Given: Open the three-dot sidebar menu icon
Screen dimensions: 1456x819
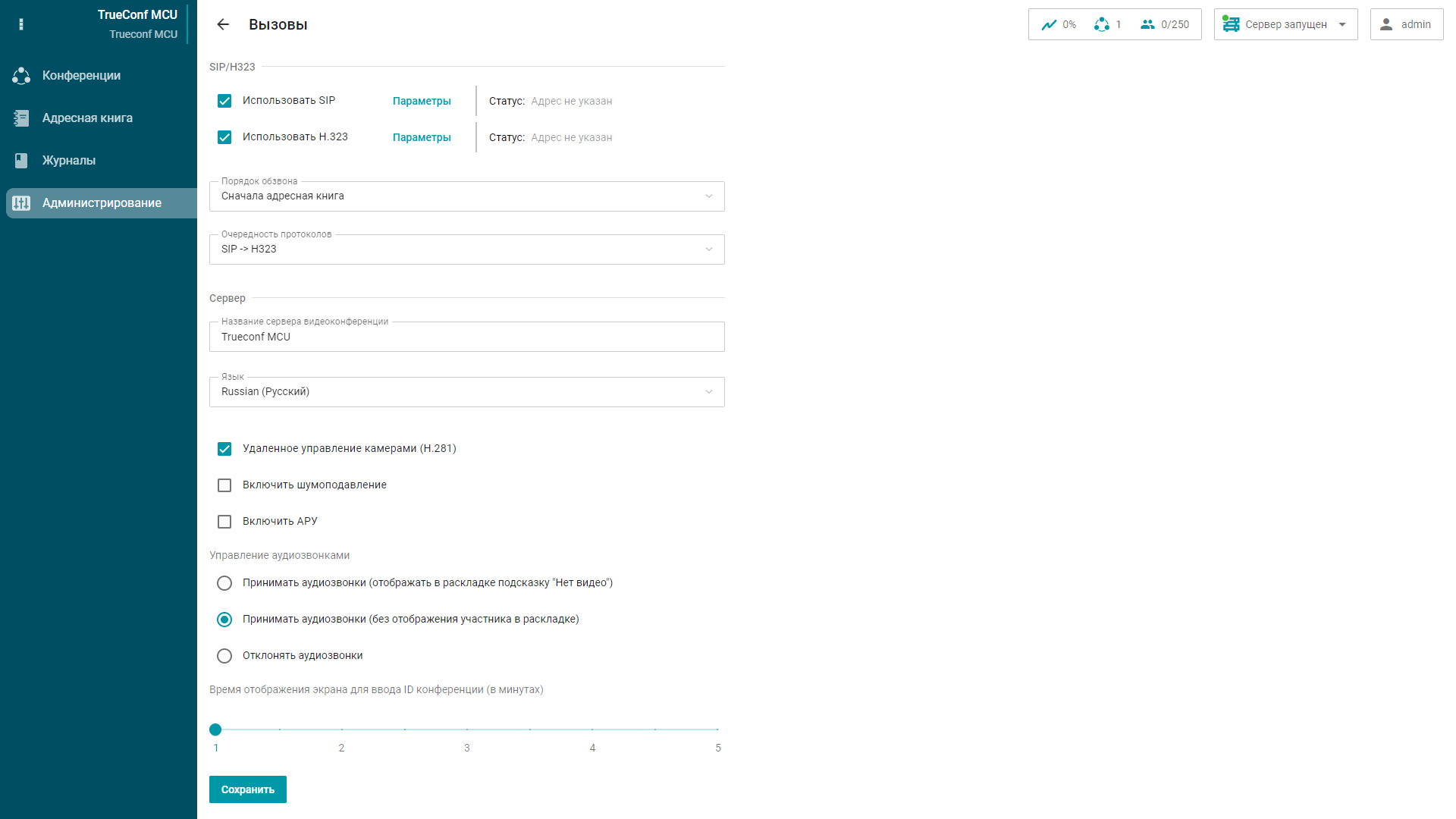Looking at the screenshot, I should 21,24.
